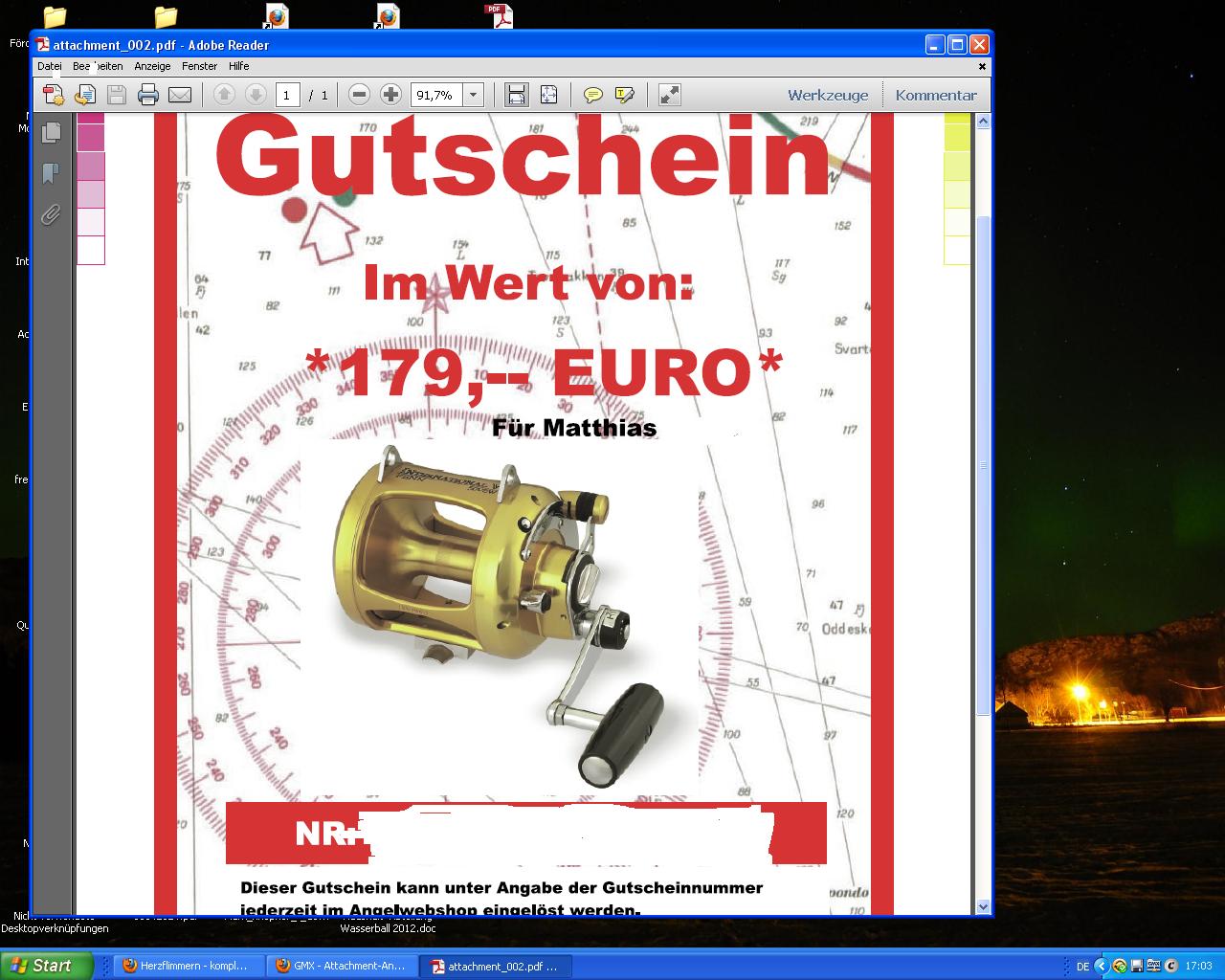Screen dimensions: 1225x980
Task: Go to previous page arrow
Action: click(224, 95)
